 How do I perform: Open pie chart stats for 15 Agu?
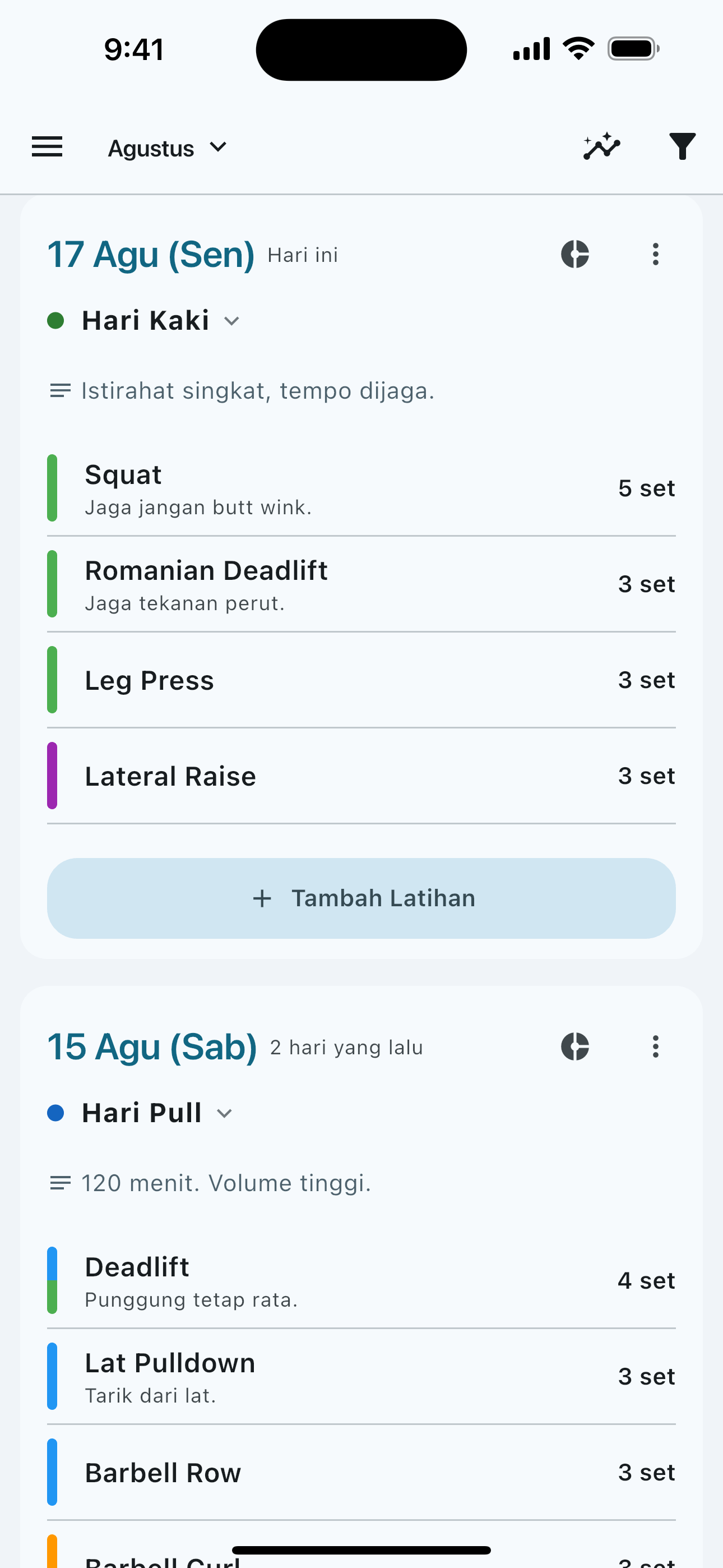click(574, 1046)
